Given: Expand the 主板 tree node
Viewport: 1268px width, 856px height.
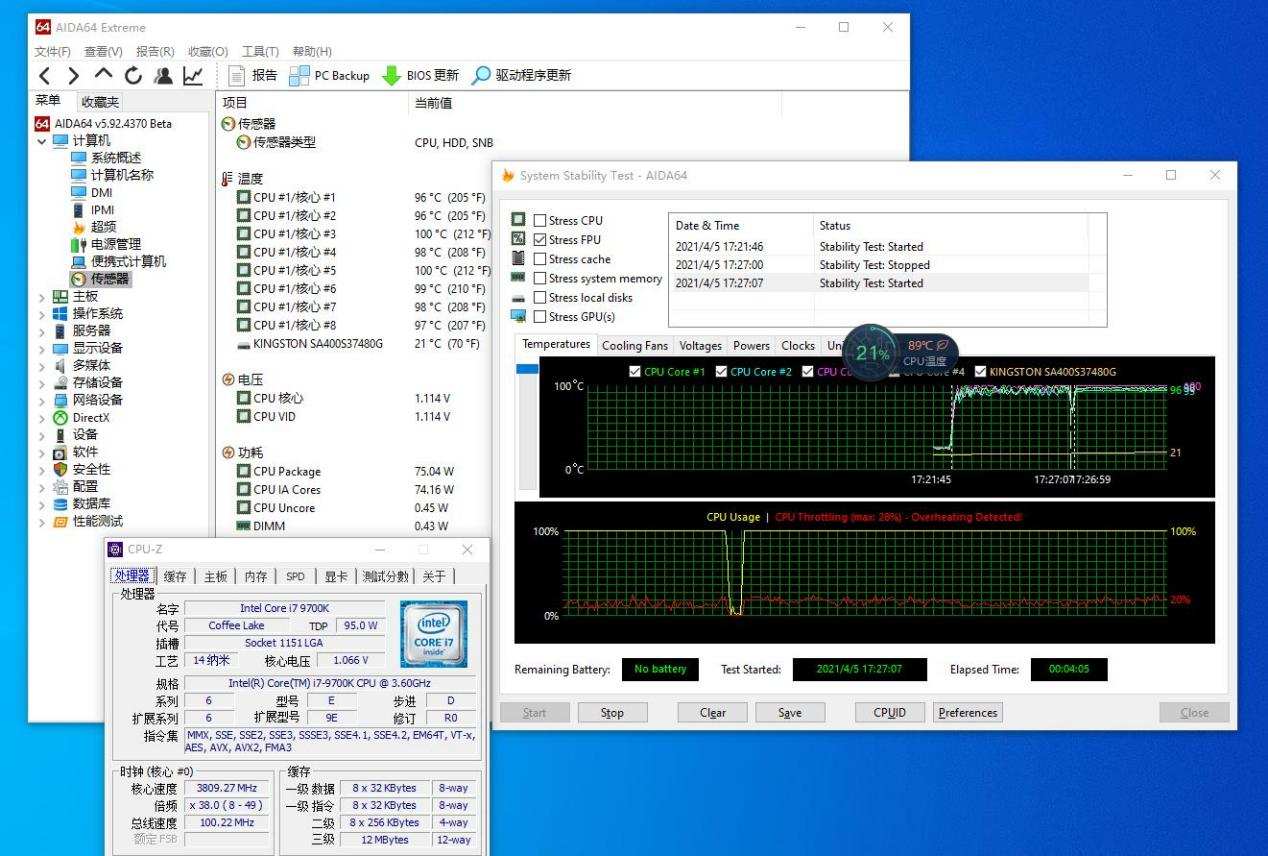Looking at the screenshot, I should click(42, 297).
